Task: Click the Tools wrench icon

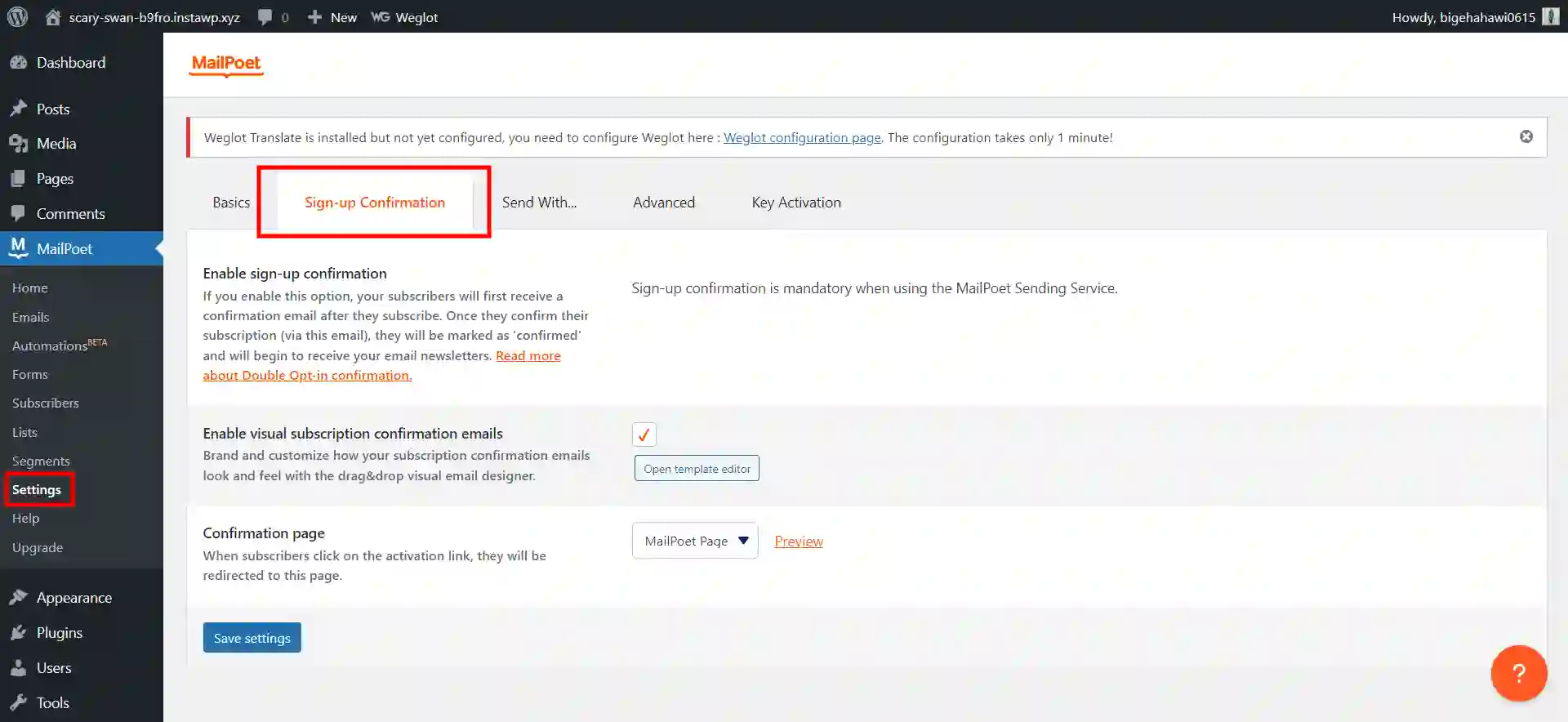Action: point(18,703)
